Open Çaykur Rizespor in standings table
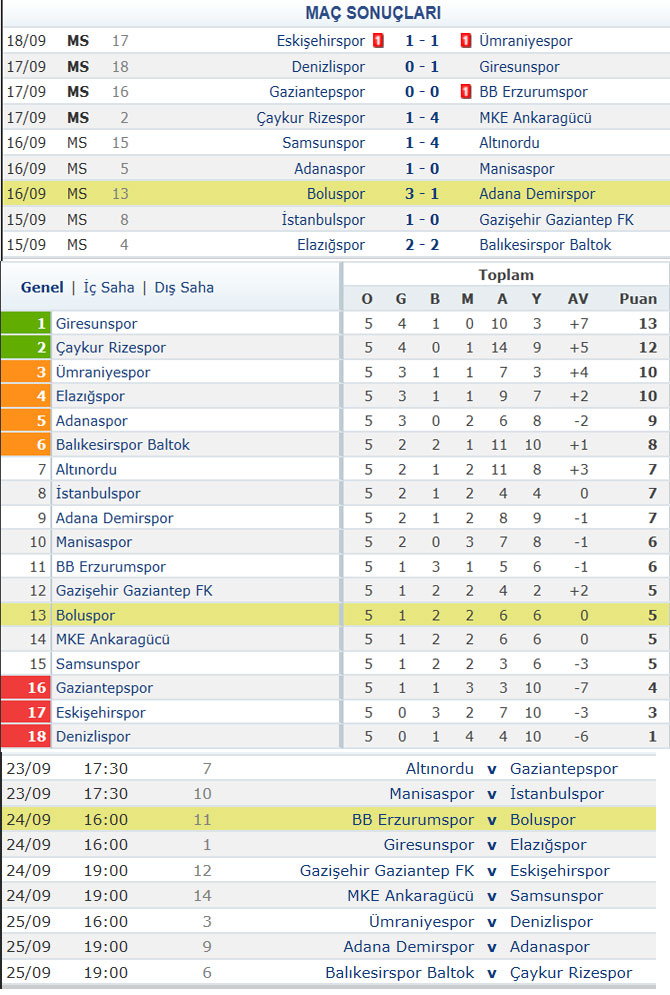Image resolution: width=670 pixels, height=995 pixels. [x=110, y=348]
